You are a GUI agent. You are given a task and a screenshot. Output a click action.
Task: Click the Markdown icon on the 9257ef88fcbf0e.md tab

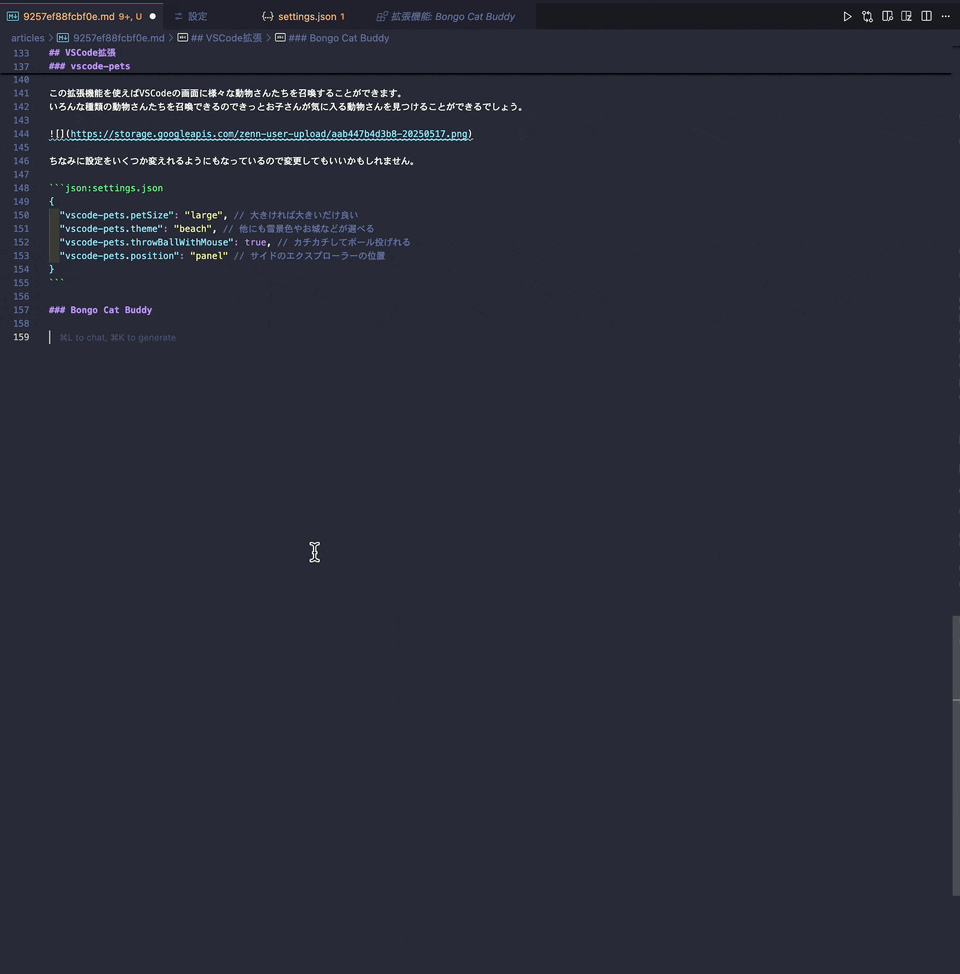pos(13,17)
